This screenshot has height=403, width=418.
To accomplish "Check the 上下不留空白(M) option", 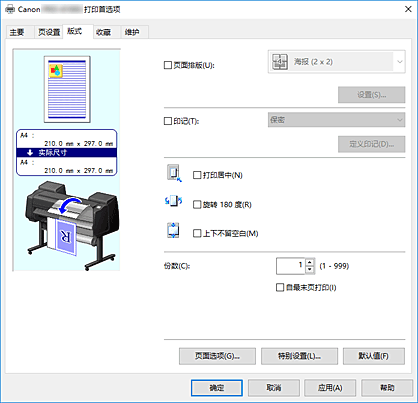I will pos(197,233).
